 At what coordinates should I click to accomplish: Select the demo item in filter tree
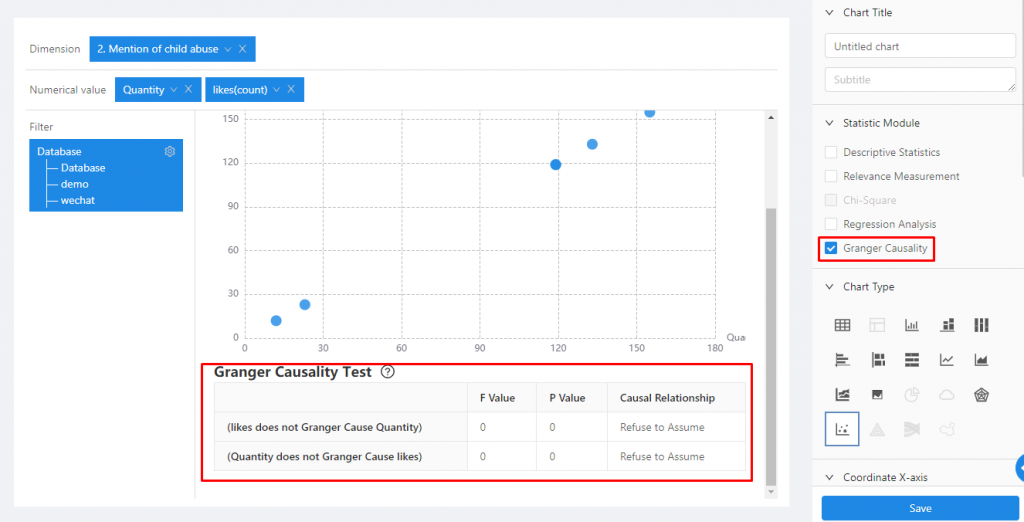point(74,184)
